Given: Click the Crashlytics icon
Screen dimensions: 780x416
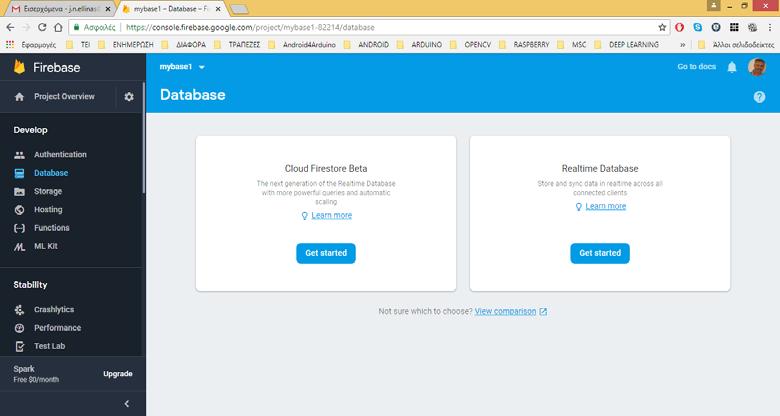Looking at the screenshot, I should (x=19, y=310).
